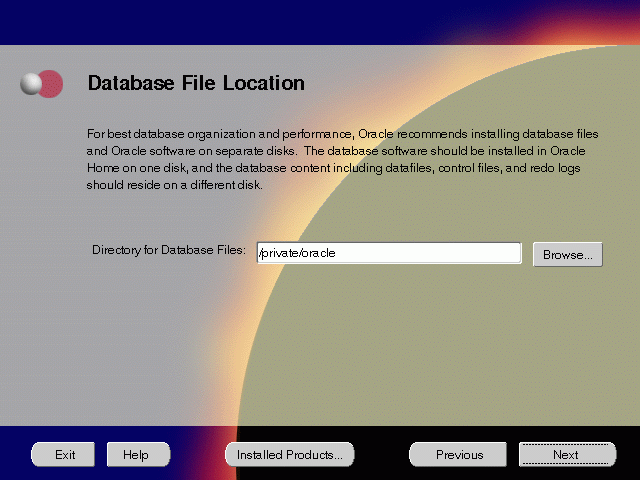Click the red and white spheres logo

tap(42, 84)
